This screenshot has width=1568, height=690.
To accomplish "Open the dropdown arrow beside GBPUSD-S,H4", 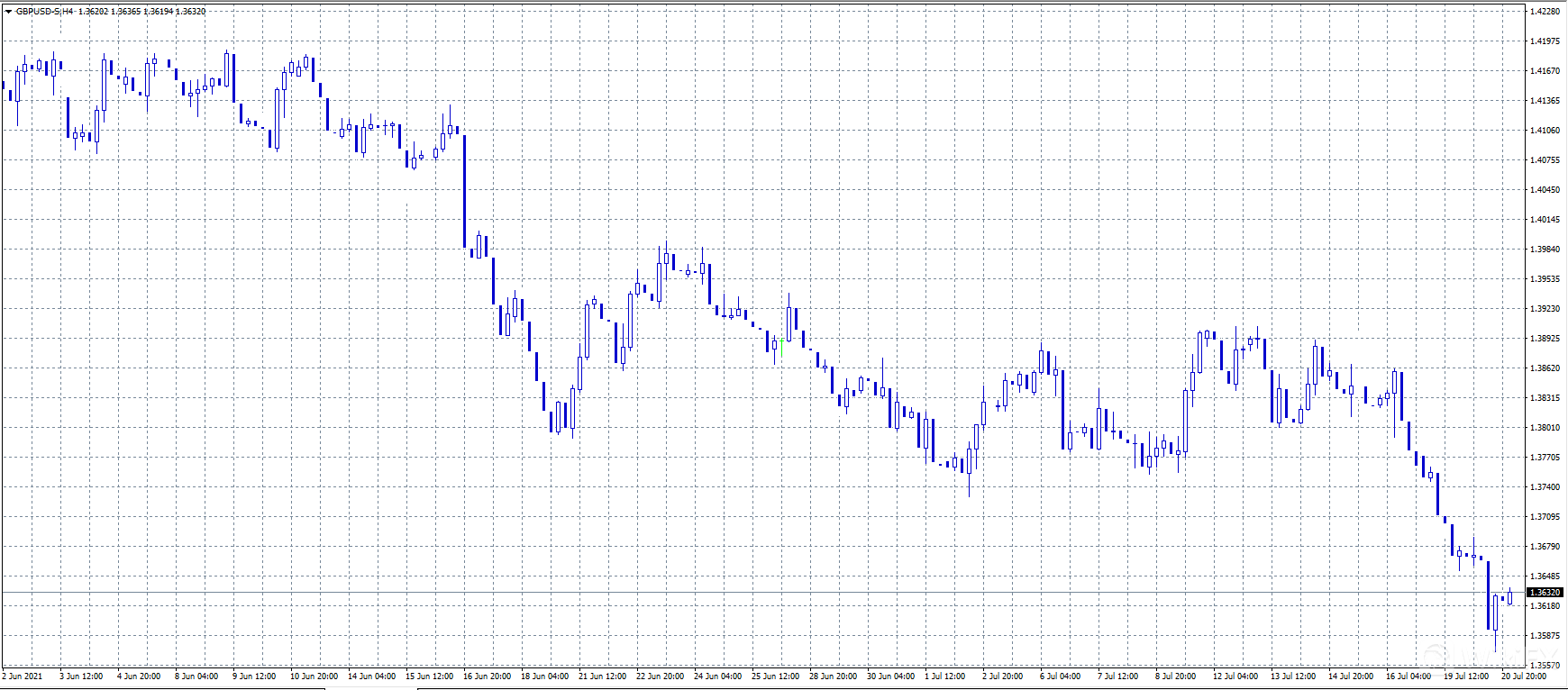I will pos(8,12).
